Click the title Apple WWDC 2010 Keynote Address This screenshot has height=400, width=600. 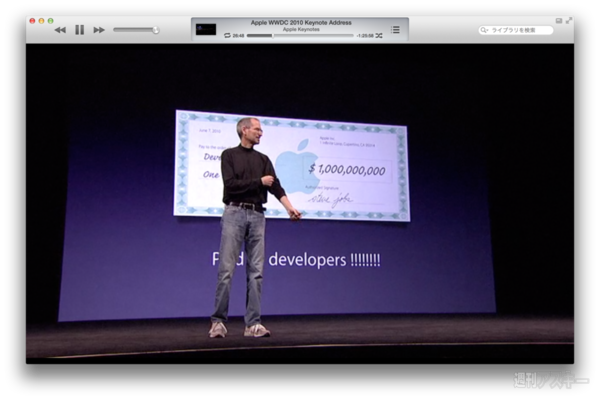point(301,23)
